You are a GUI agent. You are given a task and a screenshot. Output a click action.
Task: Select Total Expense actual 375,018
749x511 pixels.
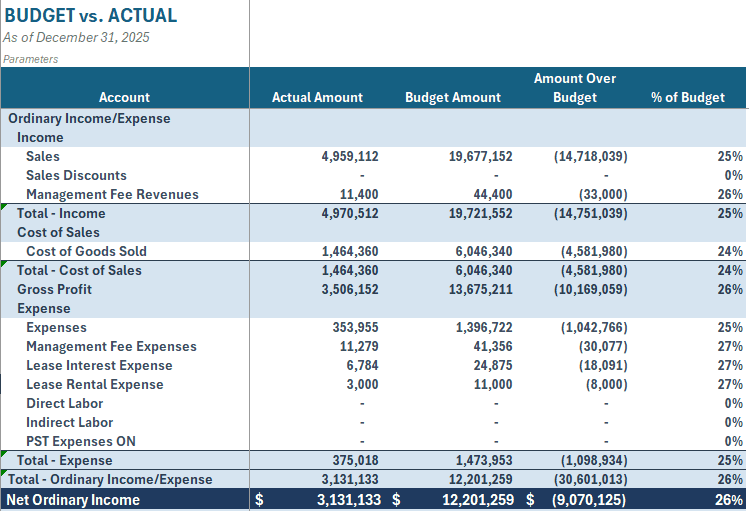pos(355,460)
